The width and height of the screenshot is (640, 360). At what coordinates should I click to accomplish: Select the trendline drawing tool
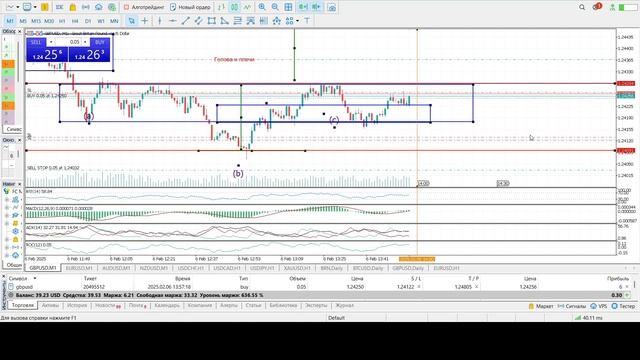186,20
